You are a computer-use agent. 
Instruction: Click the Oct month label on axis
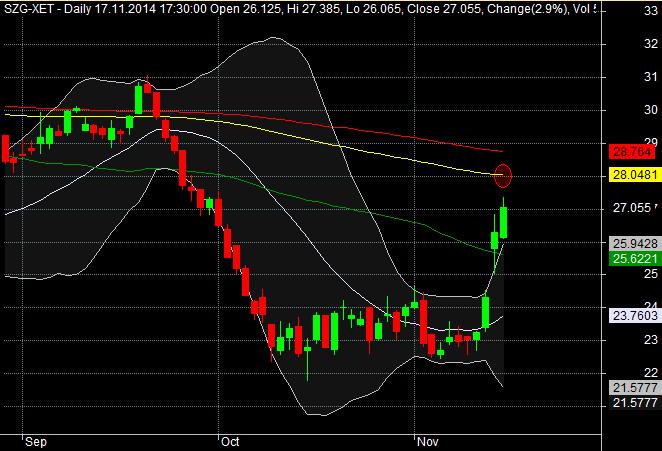pos(231,442)
